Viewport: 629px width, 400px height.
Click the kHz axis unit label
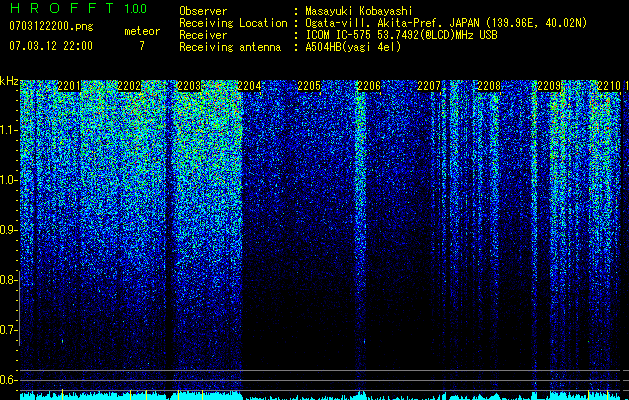click(x=9, y=81)
